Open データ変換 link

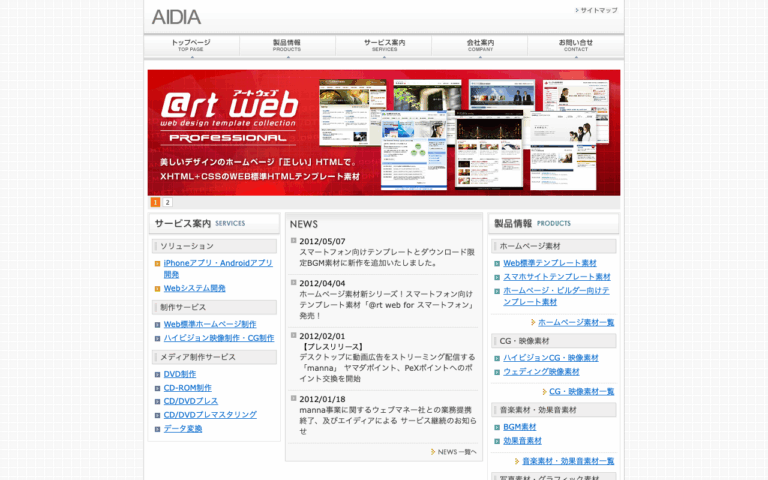(183, 429)
